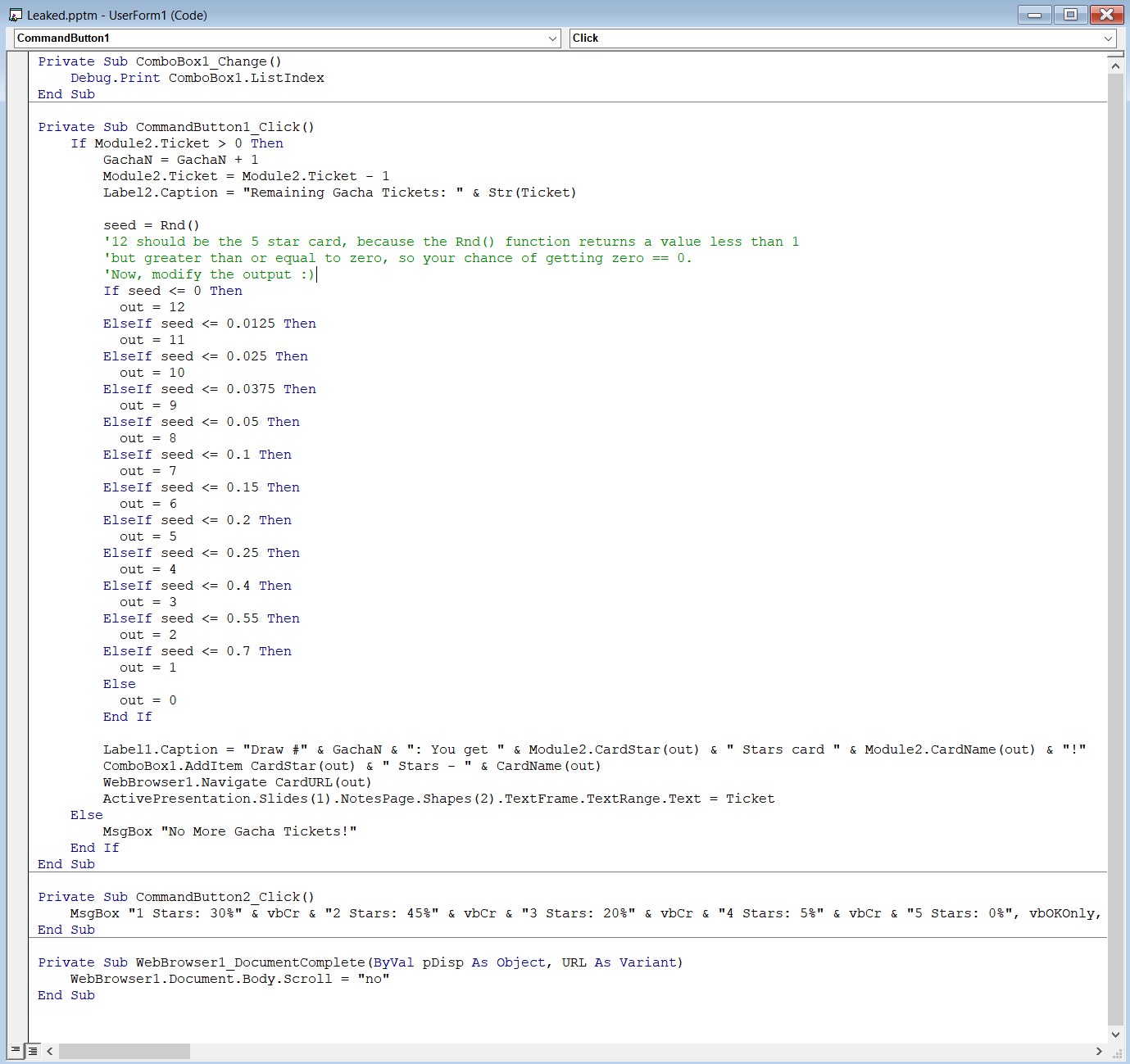The image size is (1130, 1064).
Task: Click 'ElseIf seed <= 0.025 Then' line
Action: [x=206, y=356]
